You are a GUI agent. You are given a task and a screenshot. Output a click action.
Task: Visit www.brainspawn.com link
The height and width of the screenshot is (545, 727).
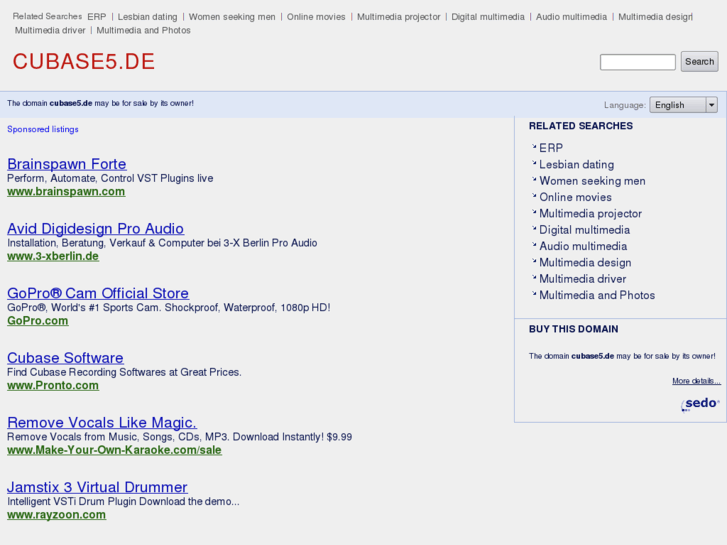pyautogui.click(x=66, y=192)
